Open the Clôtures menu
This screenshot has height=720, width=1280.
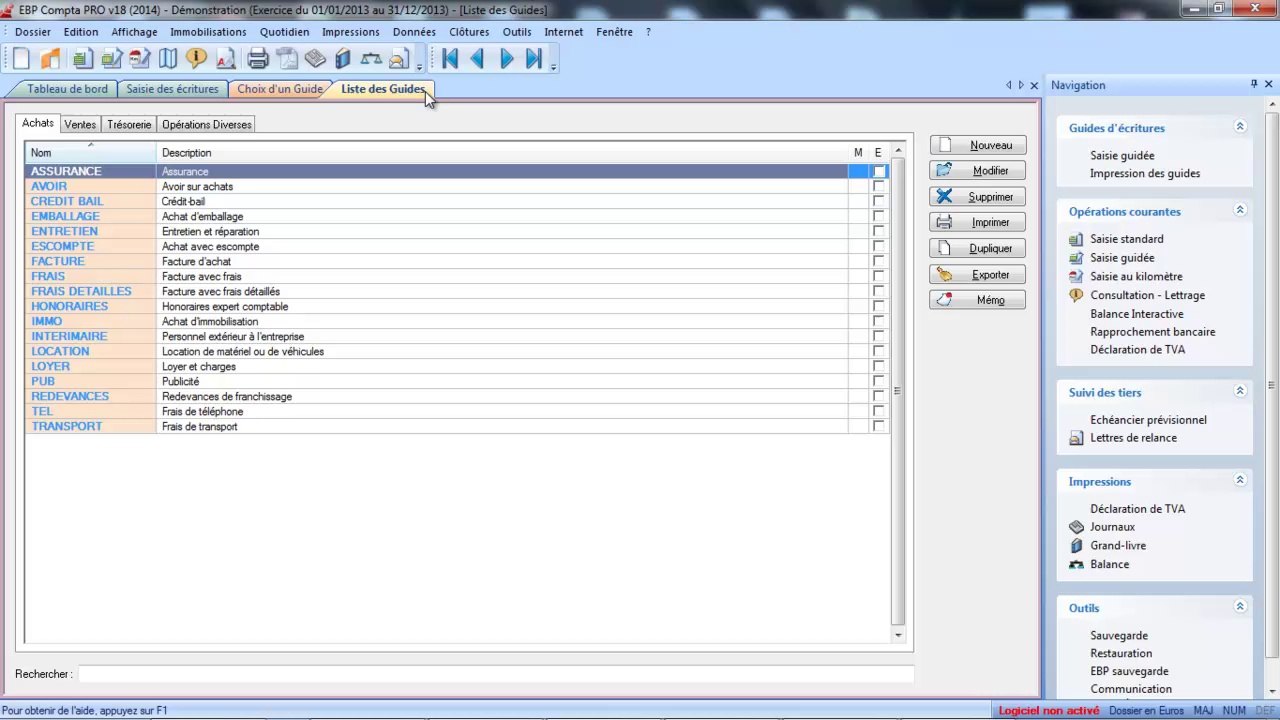[x=469, y=32]
